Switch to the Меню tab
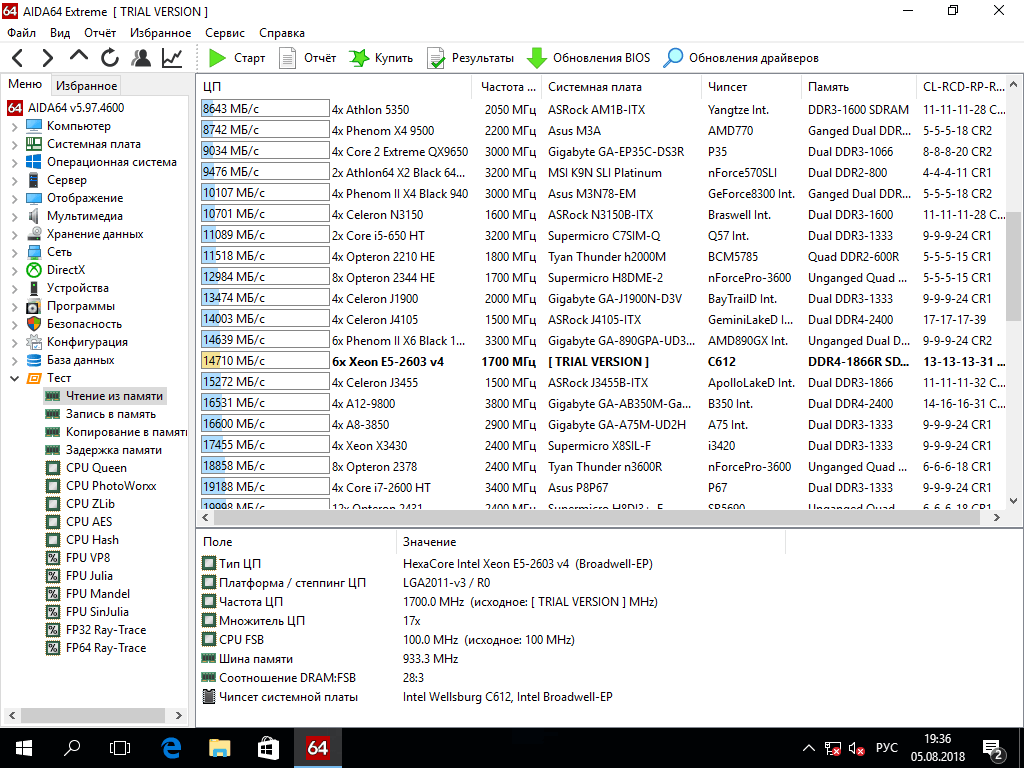This screenshot has height=768, width=1024. [25, 84]
